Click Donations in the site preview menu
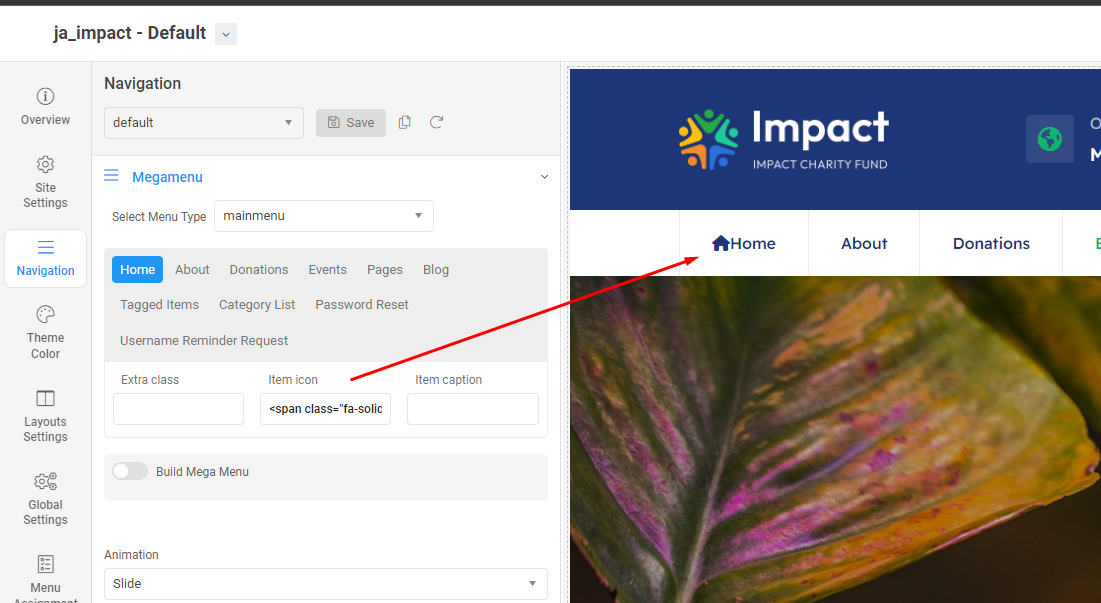 click(x=991, y=244)
